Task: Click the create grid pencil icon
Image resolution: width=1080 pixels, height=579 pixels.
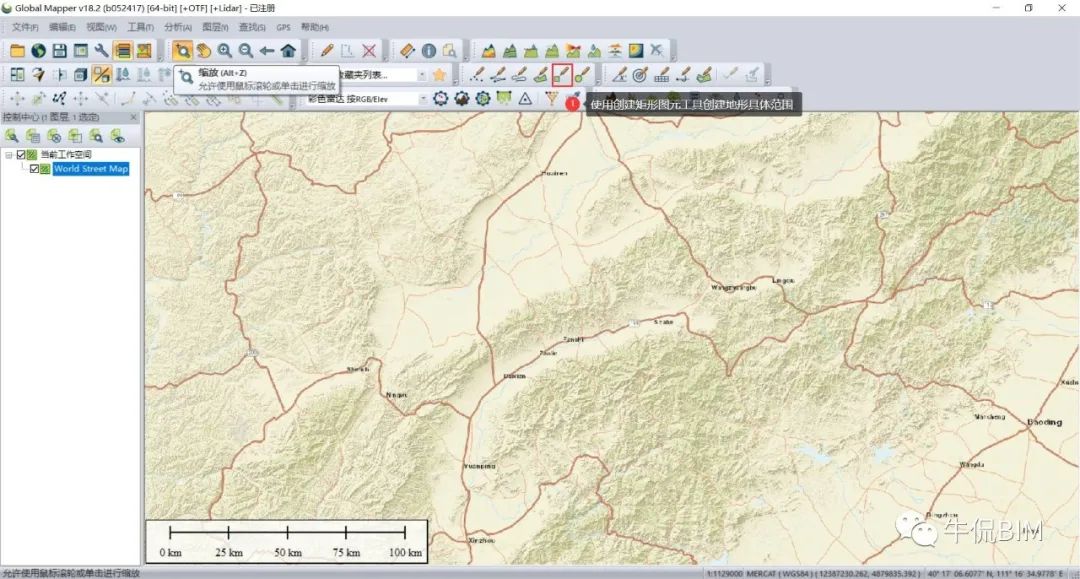Action: pyautogui.click(x=661, y=74)
